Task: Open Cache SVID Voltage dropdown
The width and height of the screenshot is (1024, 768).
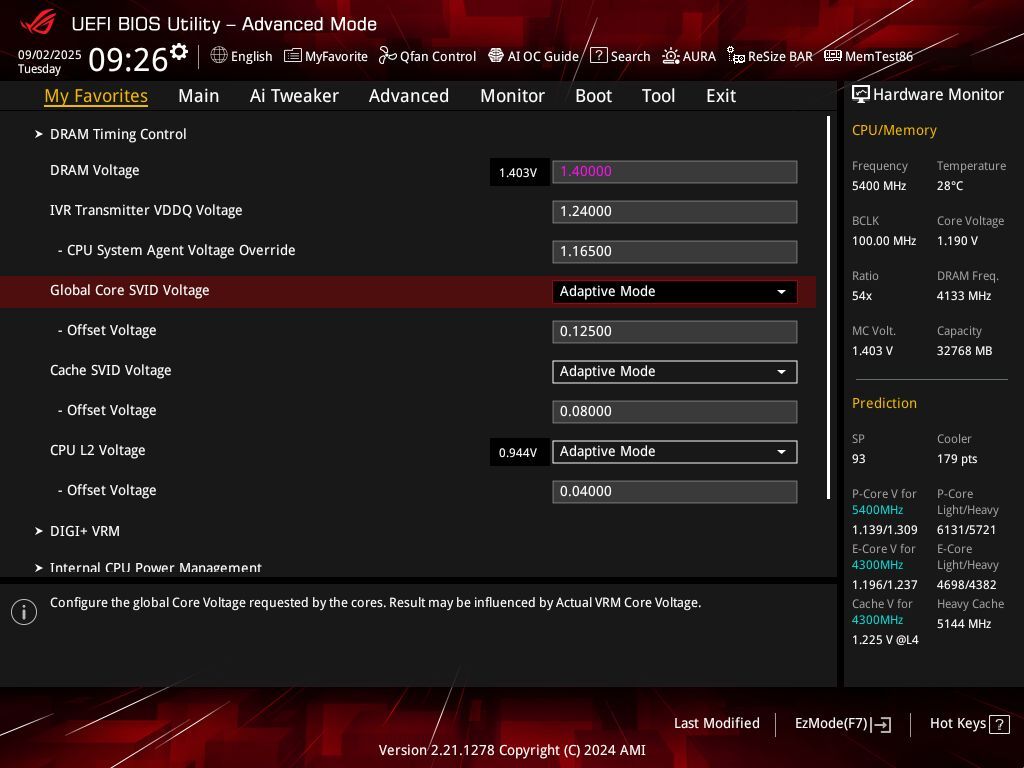Action: [675, 372]
